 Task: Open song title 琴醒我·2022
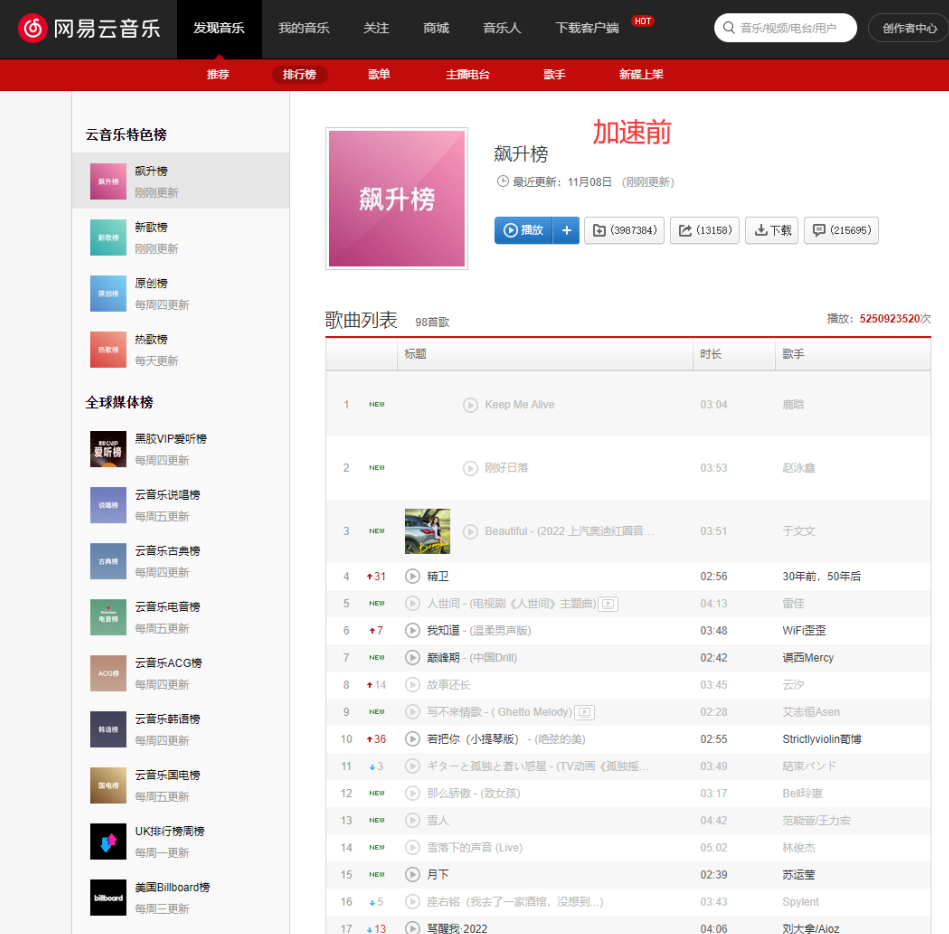tap(457, 928)
